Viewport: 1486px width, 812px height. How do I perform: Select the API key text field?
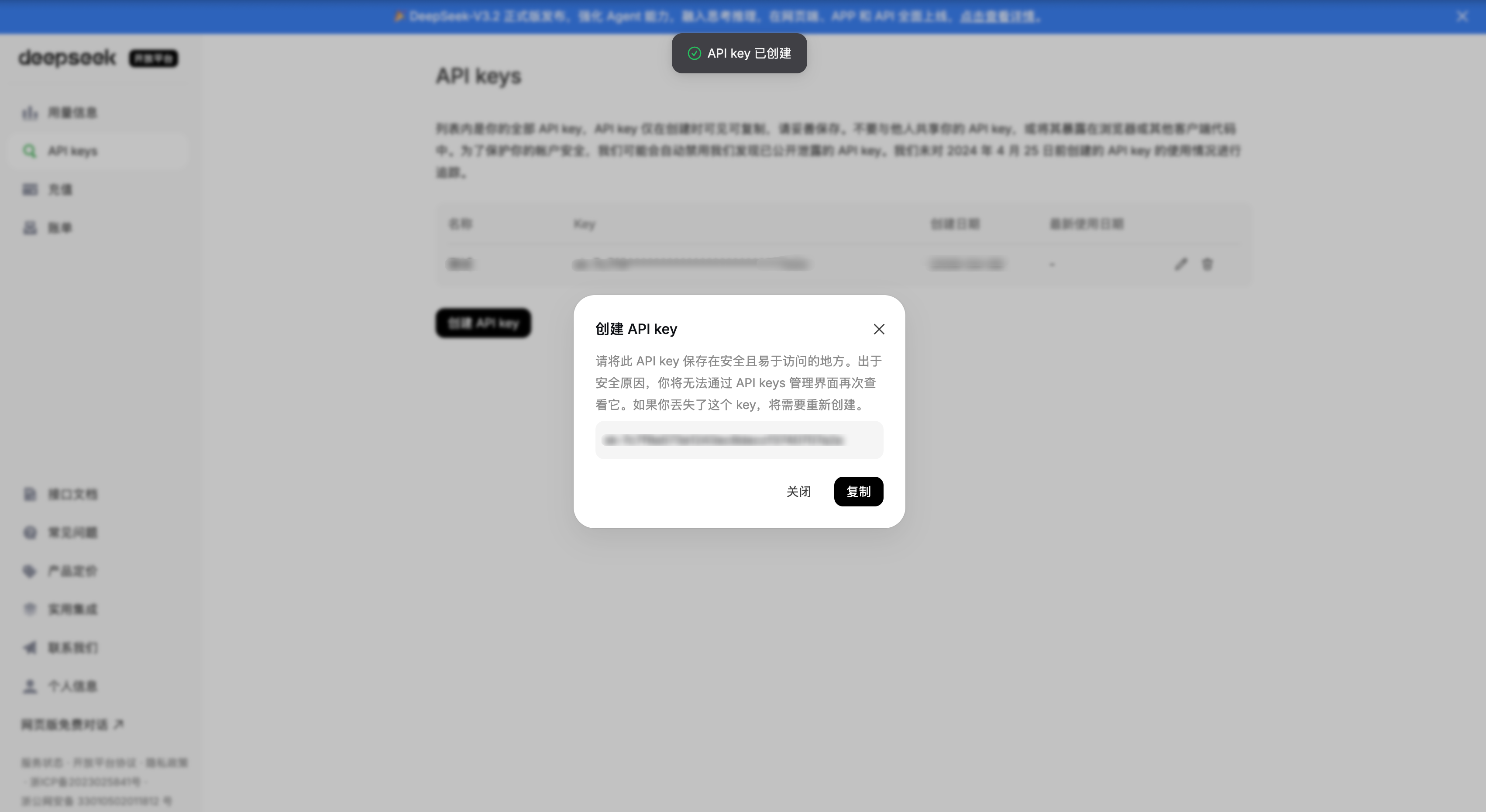pos(739,440)
